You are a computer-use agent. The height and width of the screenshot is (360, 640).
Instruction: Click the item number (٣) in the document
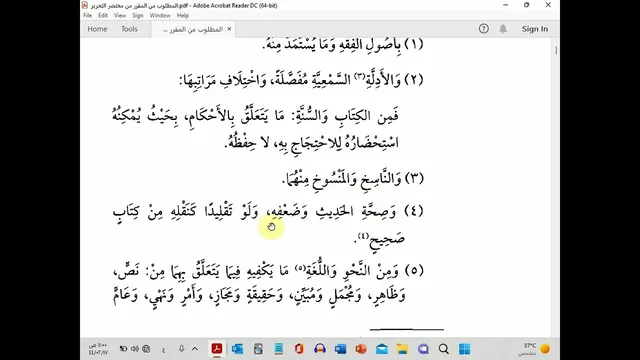tap(414, 178)
